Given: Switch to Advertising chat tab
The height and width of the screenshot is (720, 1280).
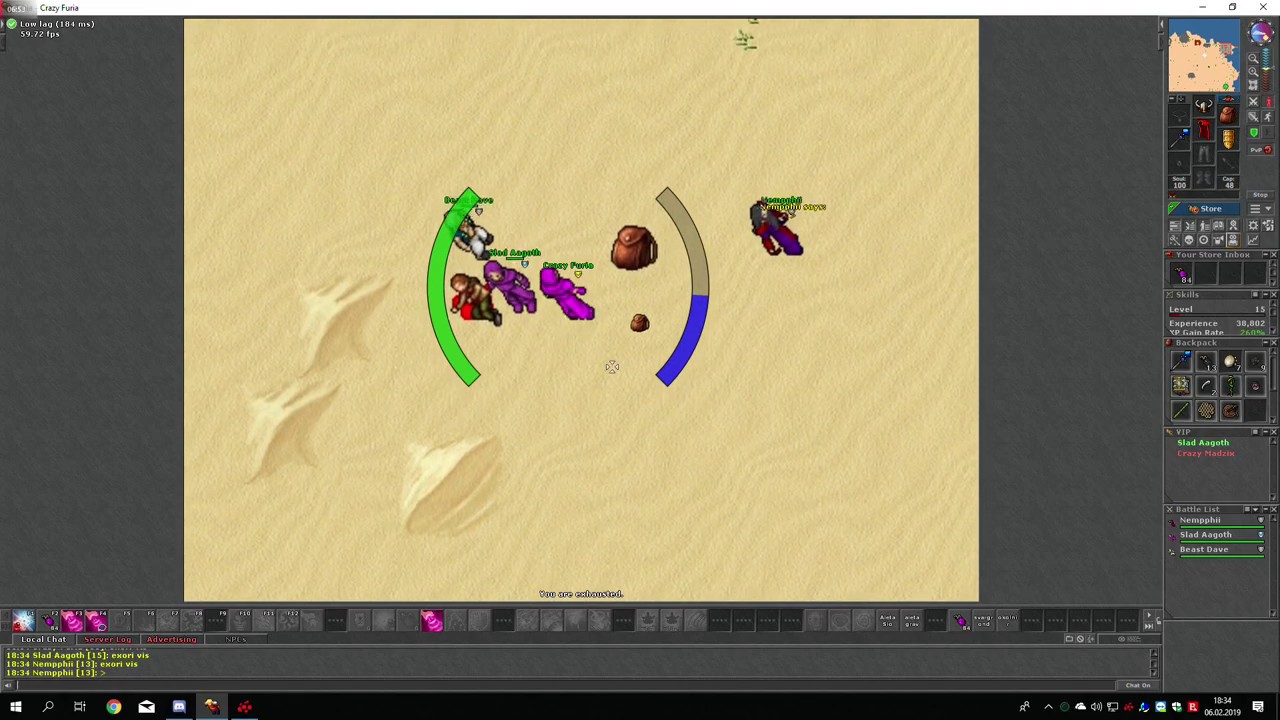Looking at the screenshot, I should pyautogui.click(x=172, y=640).
